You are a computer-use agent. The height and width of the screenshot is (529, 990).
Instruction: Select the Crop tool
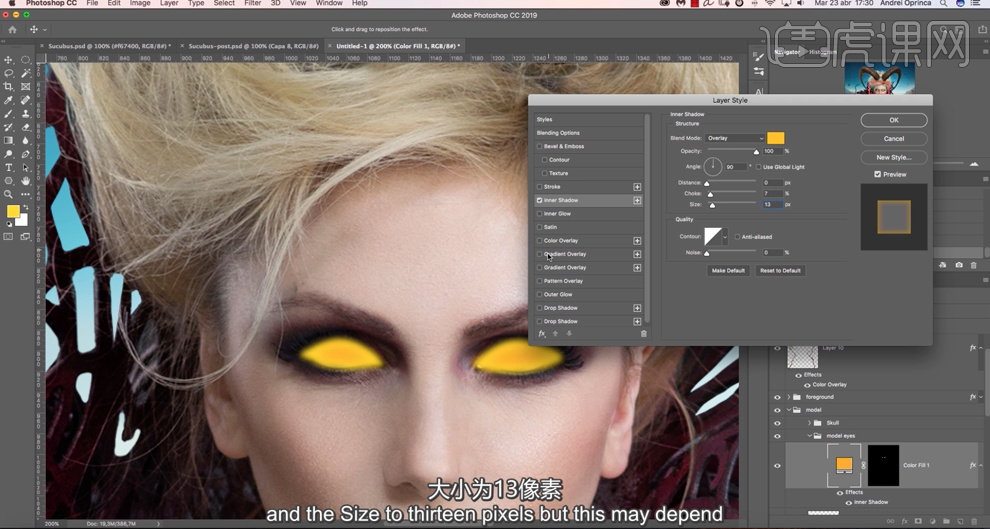(9, 87)
